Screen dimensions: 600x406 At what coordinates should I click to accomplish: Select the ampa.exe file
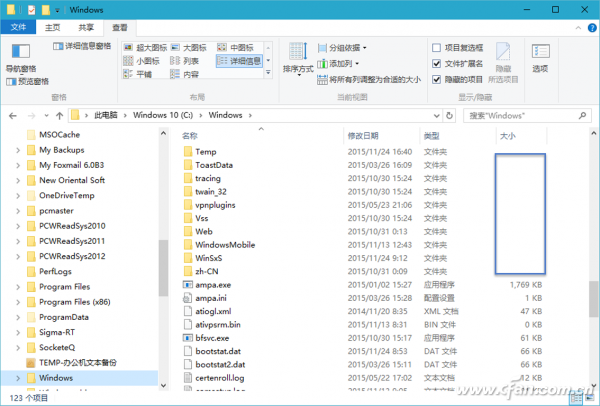tap(213, 285)
